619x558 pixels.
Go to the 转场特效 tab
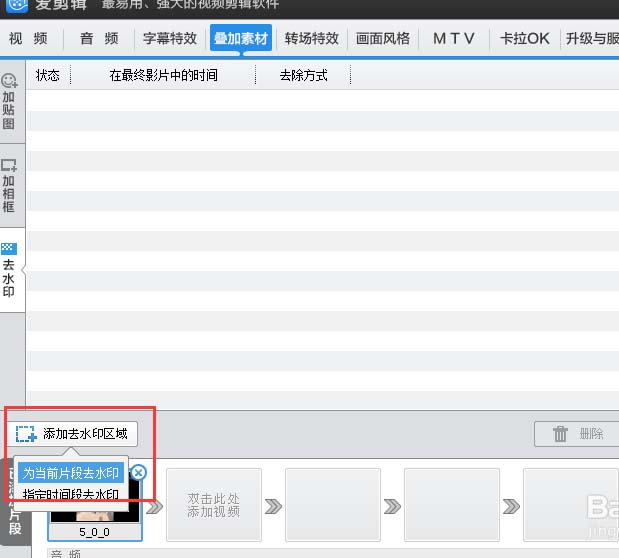click(x=312, y=39)
